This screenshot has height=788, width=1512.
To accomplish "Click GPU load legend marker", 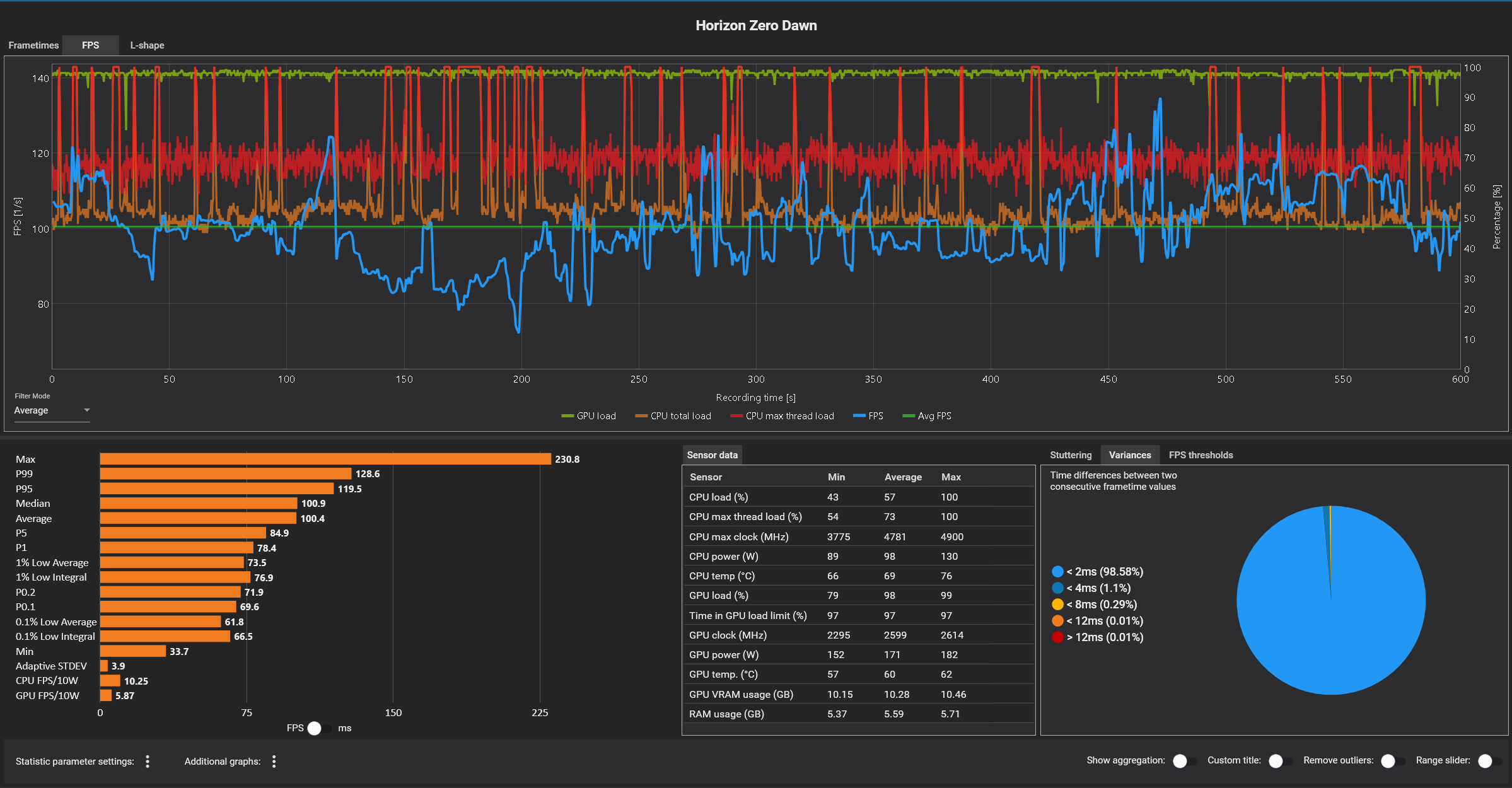I will click(x=567, y=416).
